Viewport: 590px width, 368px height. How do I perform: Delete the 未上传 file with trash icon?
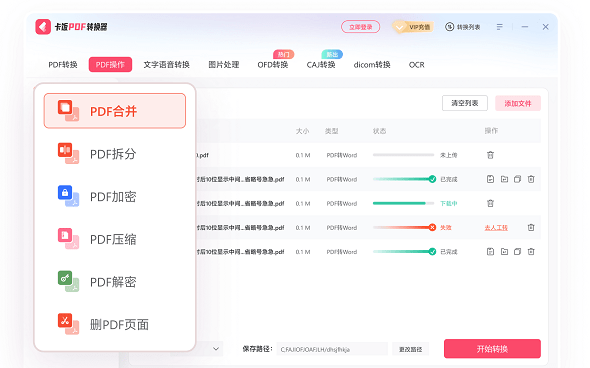(490, 155)
